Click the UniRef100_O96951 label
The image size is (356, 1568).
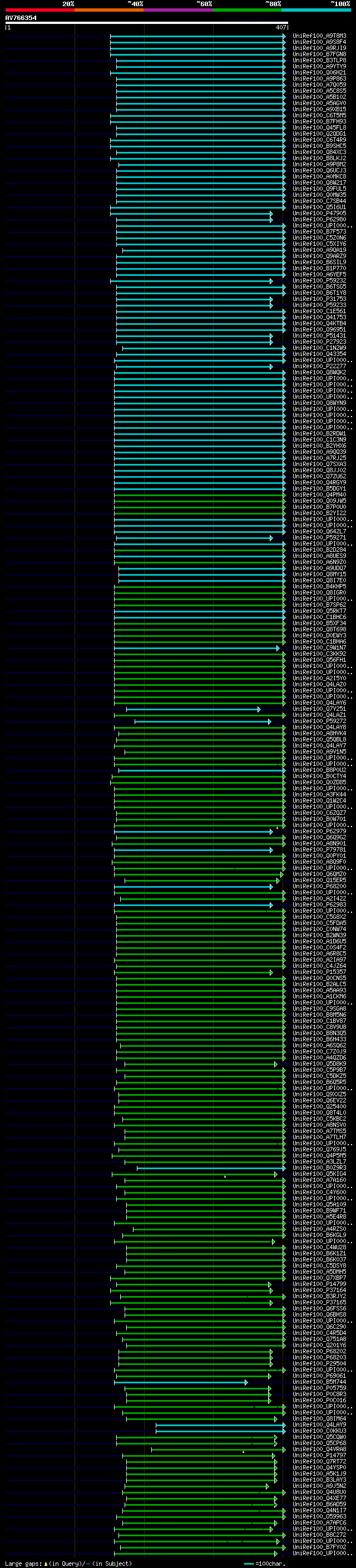tap(319, 329)
